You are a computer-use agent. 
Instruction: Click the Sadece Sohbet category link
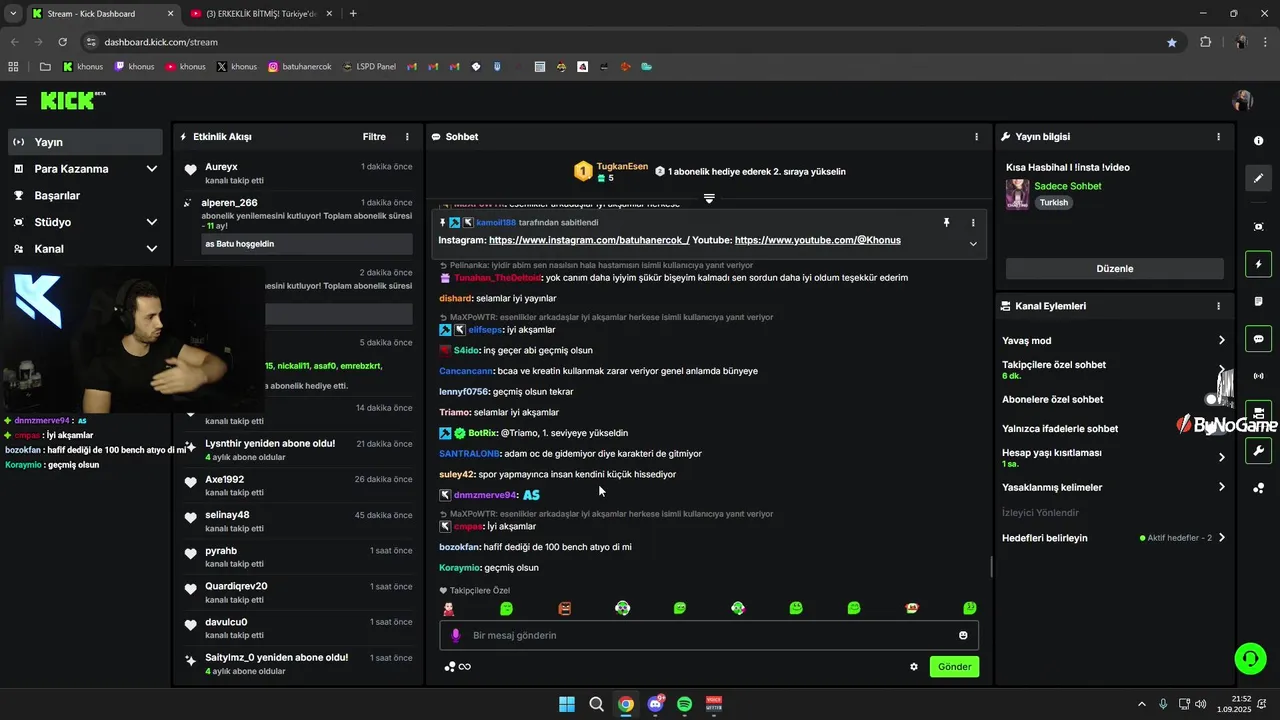click(1068, 186)
